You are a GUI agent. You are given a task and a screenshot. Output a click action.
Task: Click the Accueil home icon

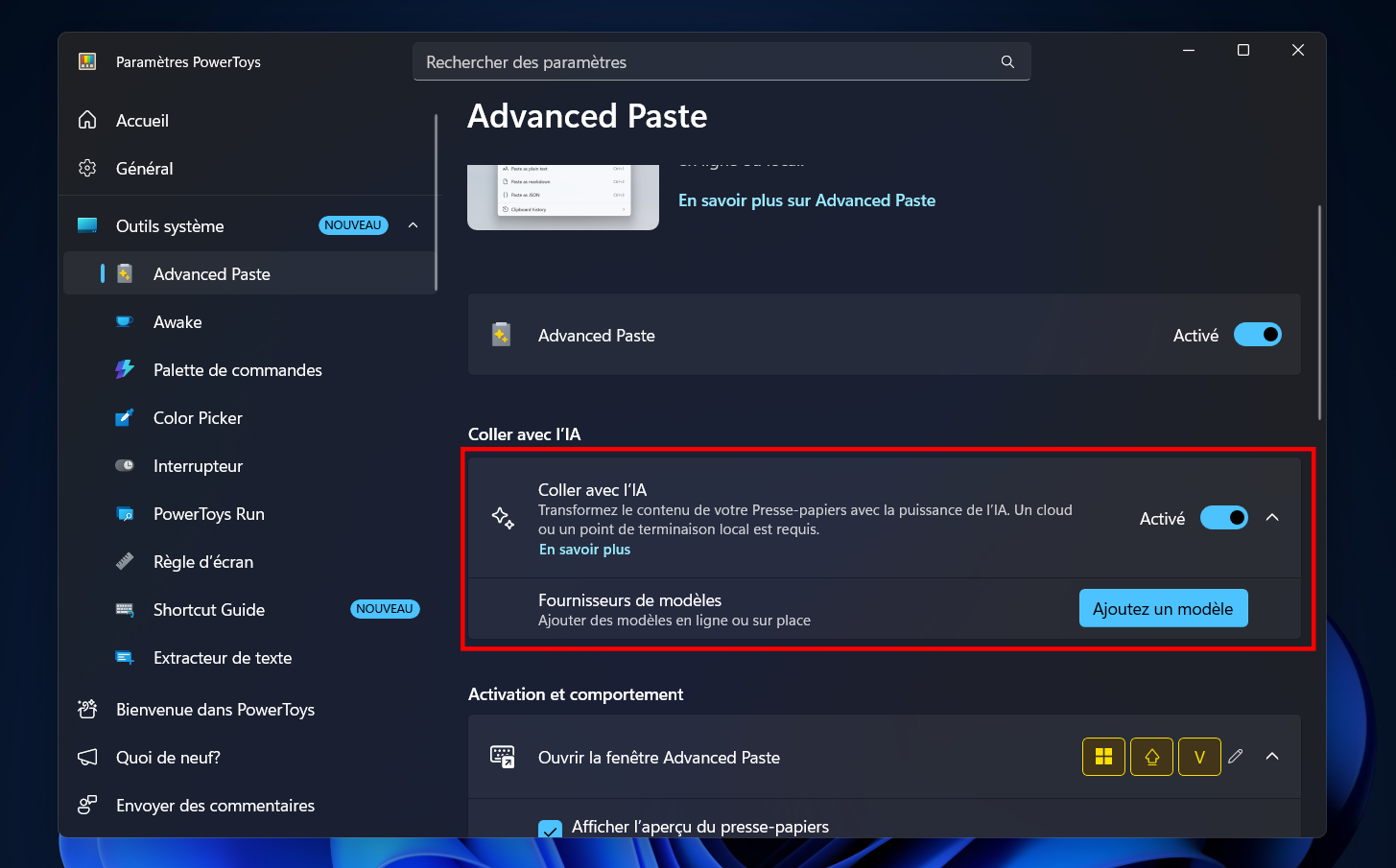pyautogui.click(x=87, y=120)
